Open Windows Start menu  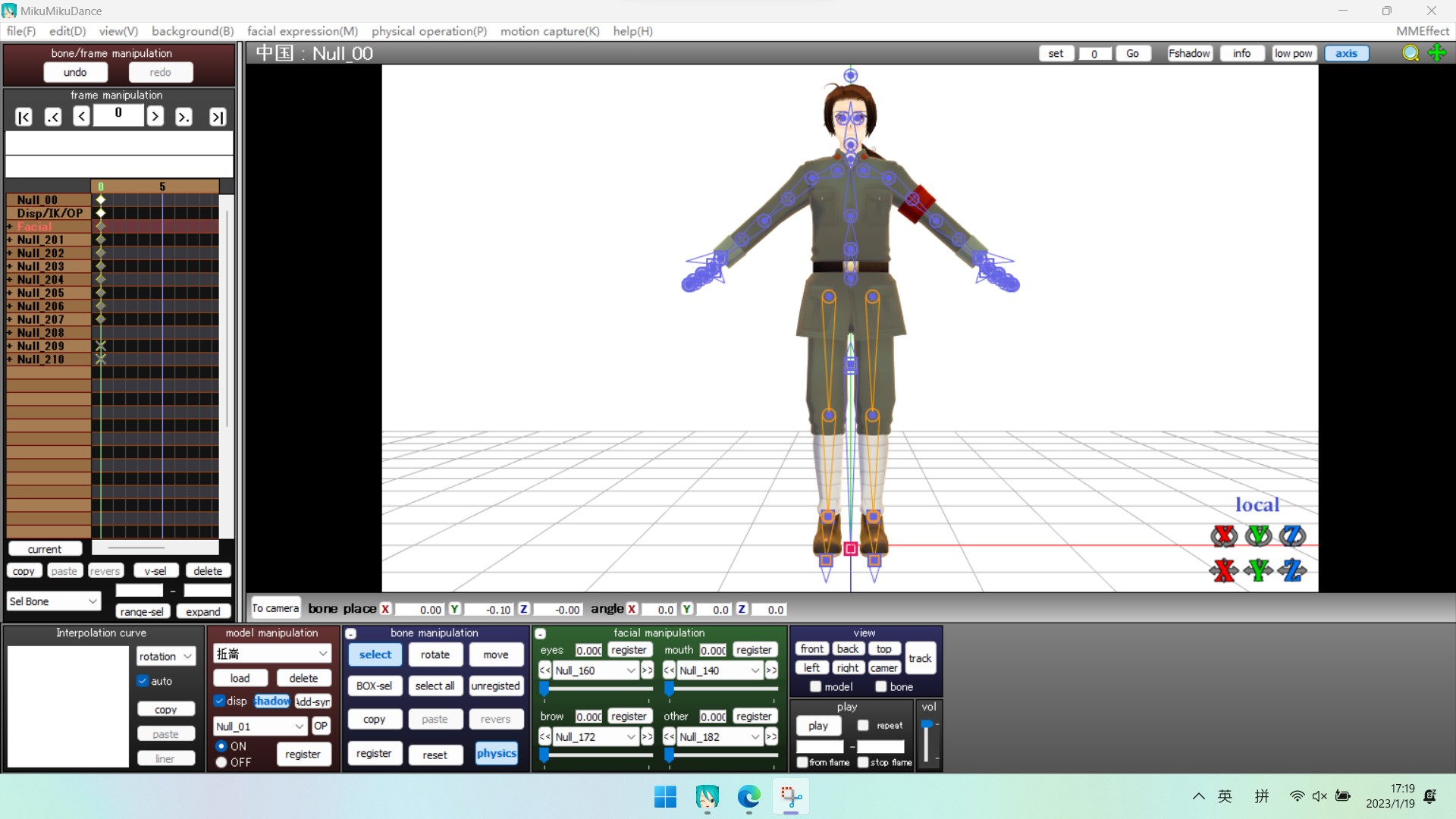pyautogui.click(x=665, y=797)
